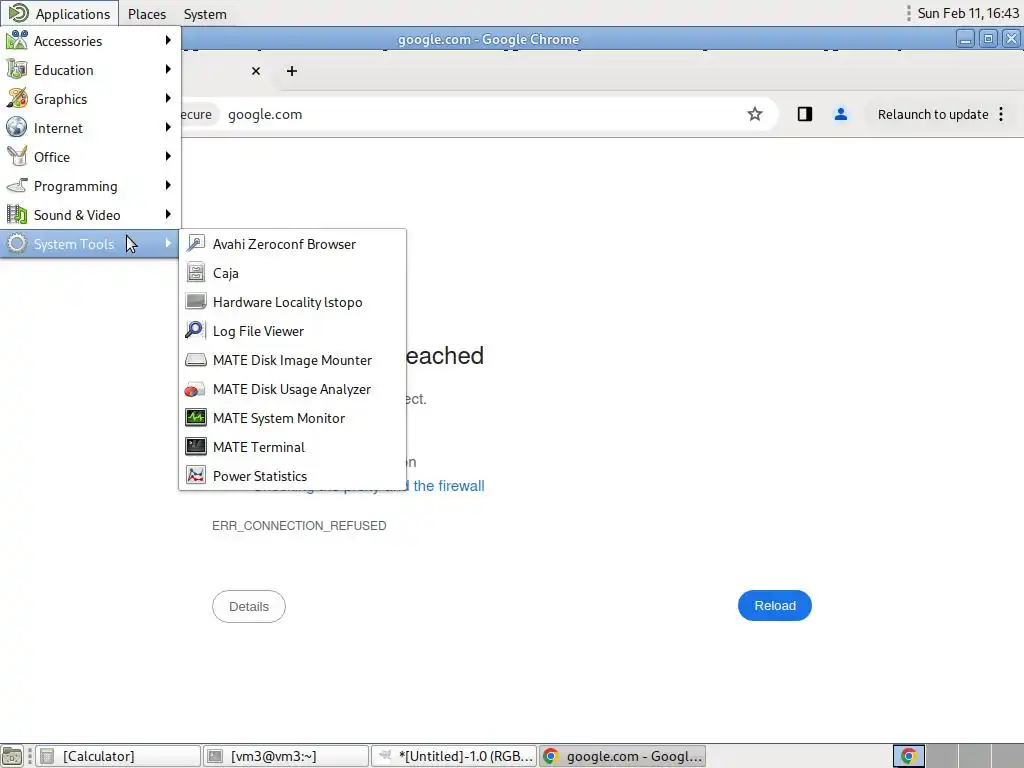Expand Office submenu arrow

(x=168, y=156)
